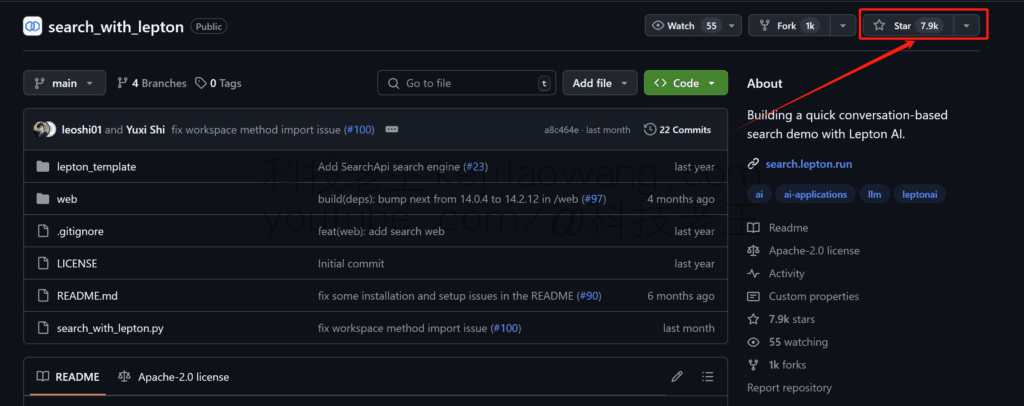Viewport: 1024px width, 406px height.
Task: Click the edit README pencil icon
Action: (x=677, y=377)
